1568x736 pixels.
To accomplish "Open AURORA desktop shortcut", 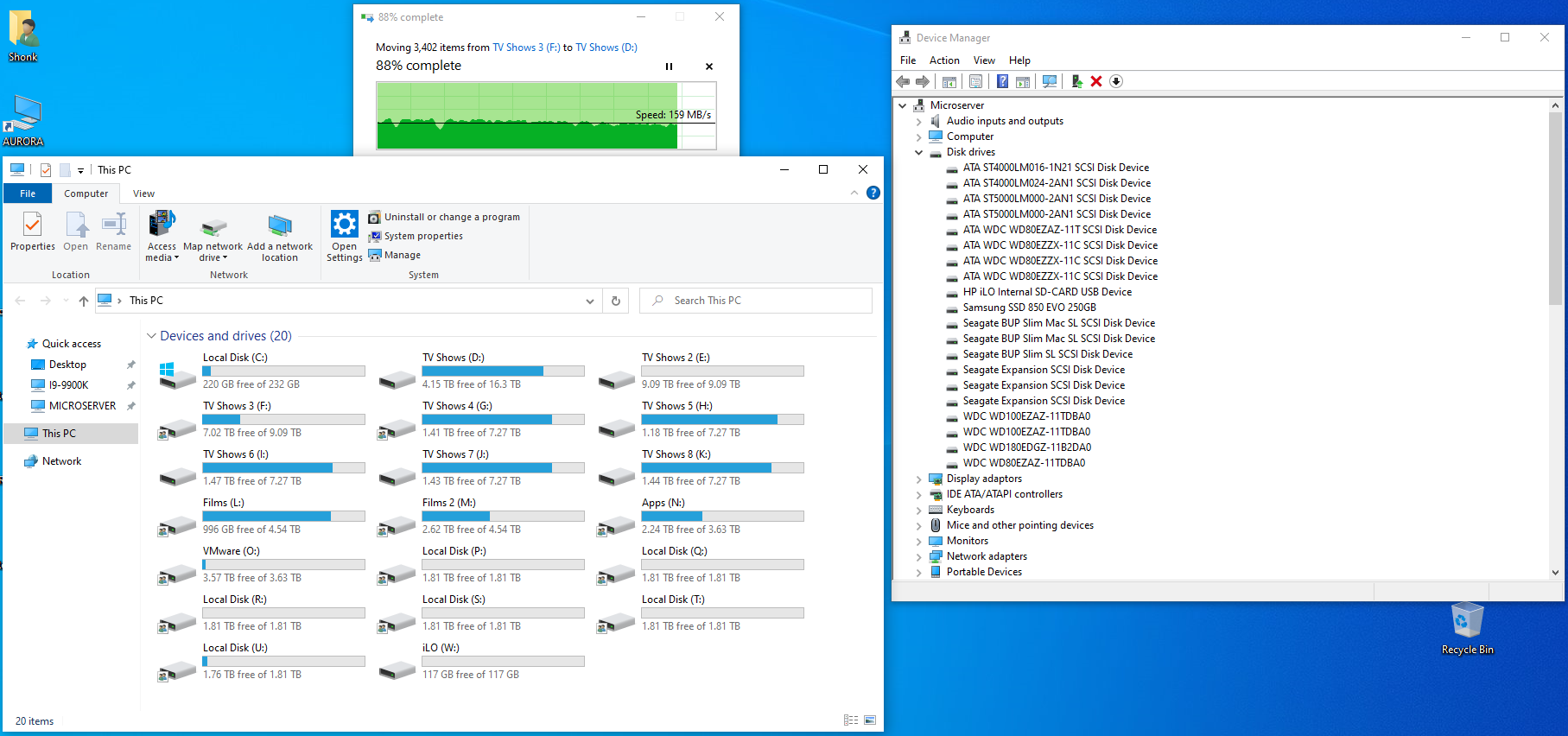I will (x=23, y=121).
